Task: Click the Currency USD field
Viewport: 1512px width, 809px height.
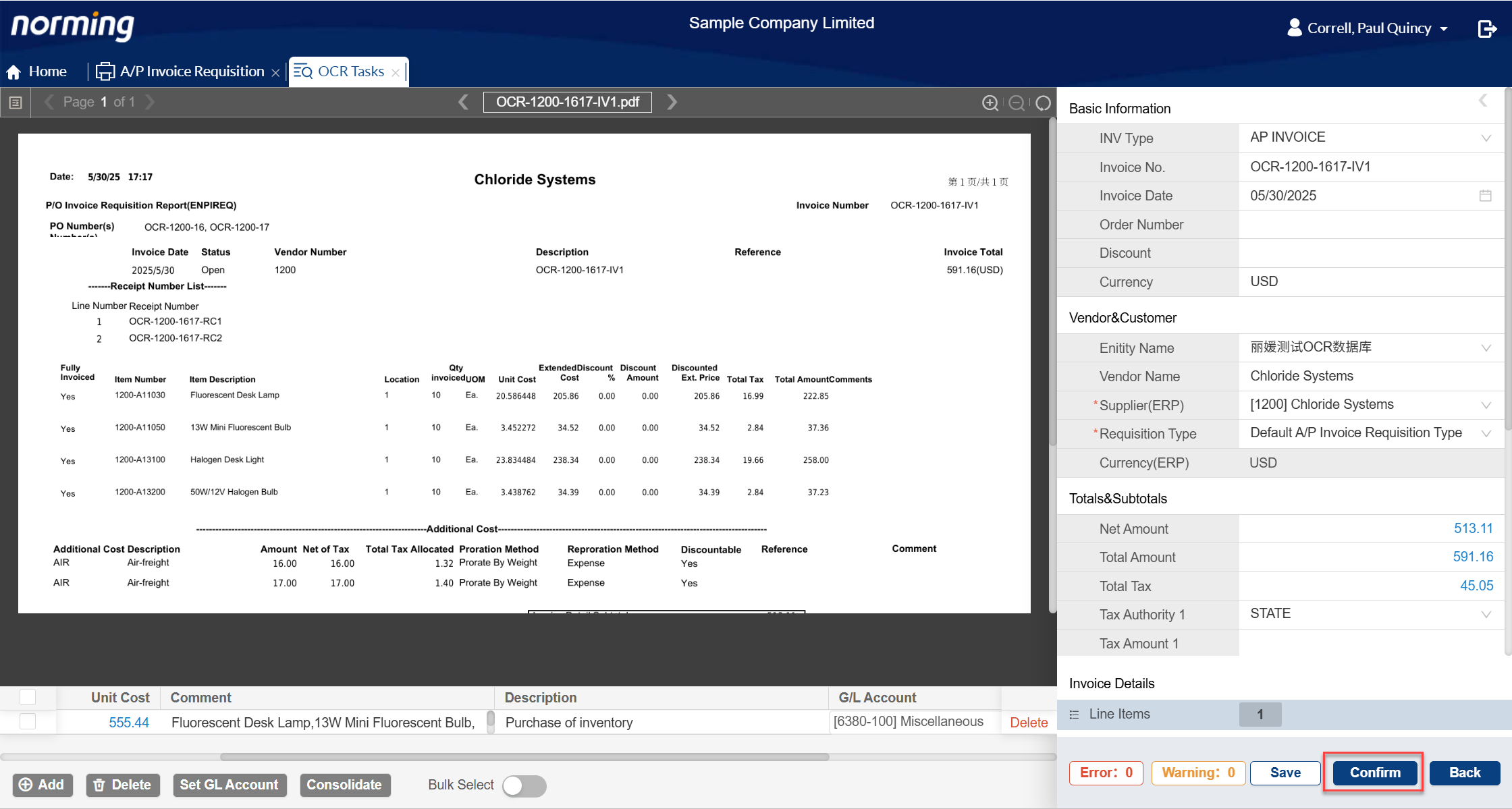Action: click(x=1372, y=281)
